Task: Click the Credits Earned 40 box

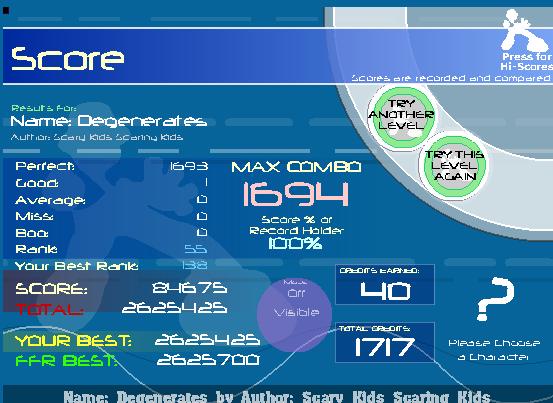Action: coord(385,285)
